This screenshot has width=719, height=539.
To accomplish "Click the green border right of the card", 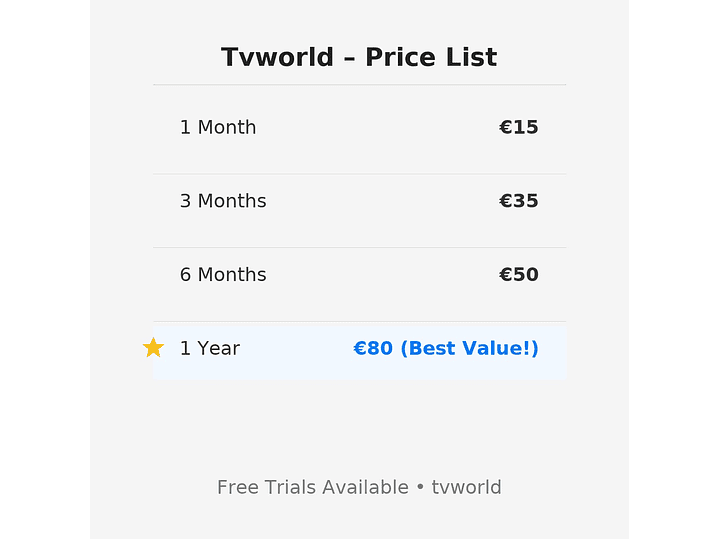I will pos(673,270).
